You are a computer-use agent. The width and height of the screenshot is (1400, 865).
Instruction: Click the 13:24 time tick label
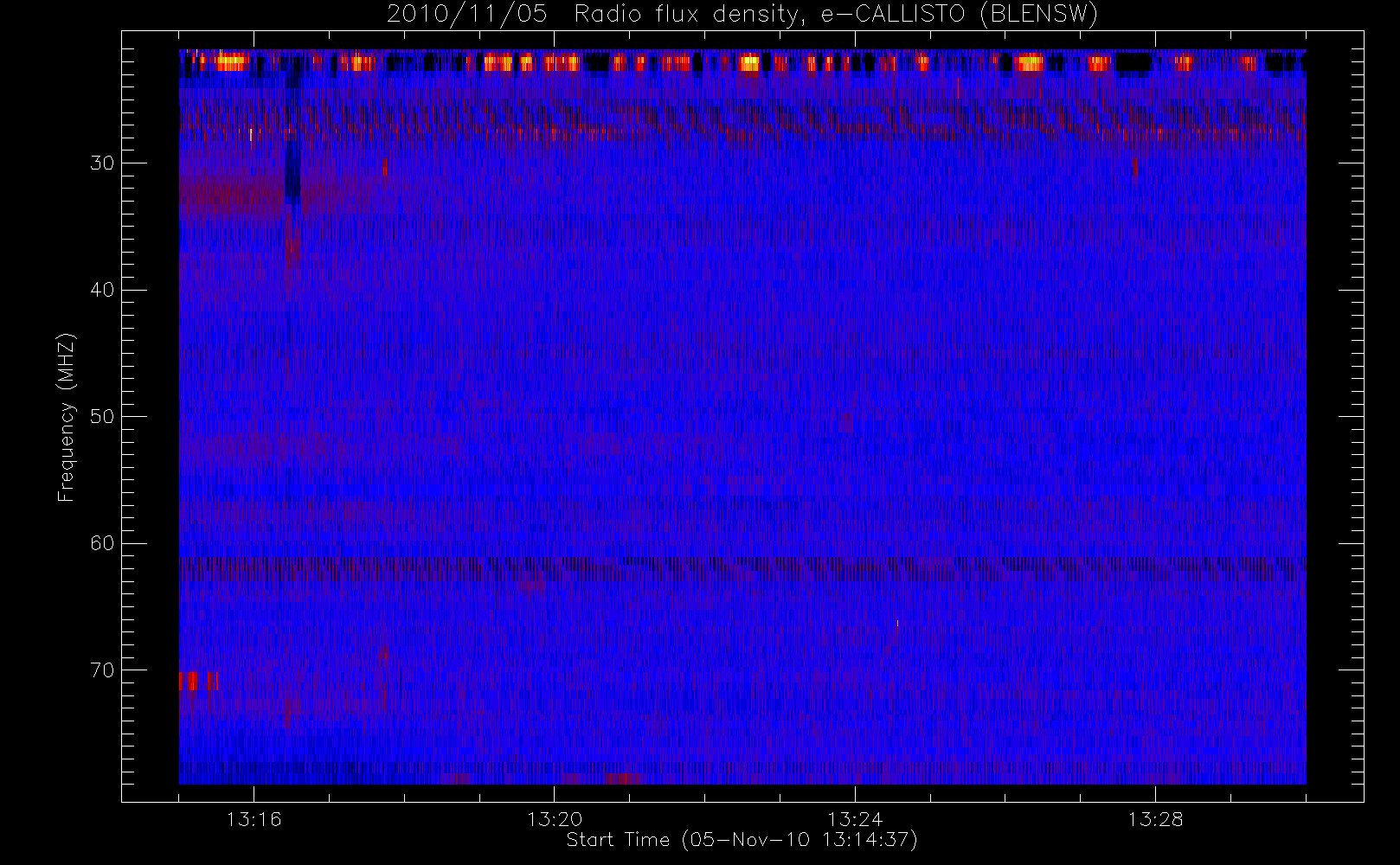[x=855, y=819]
